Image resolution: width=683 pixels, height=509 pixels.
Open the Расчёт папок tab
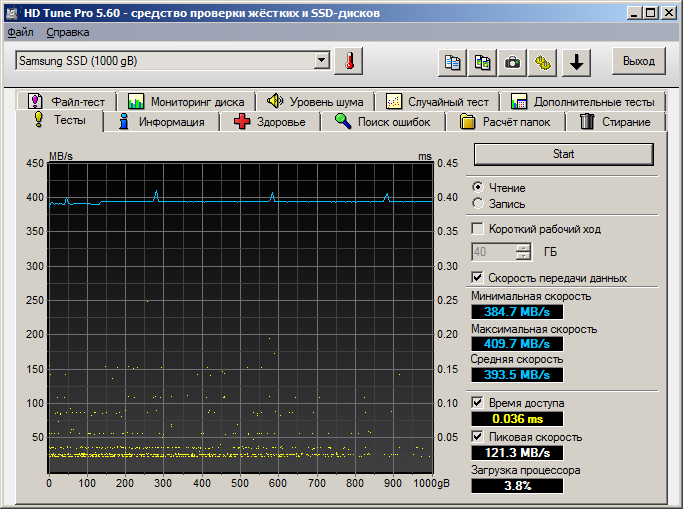505,122
